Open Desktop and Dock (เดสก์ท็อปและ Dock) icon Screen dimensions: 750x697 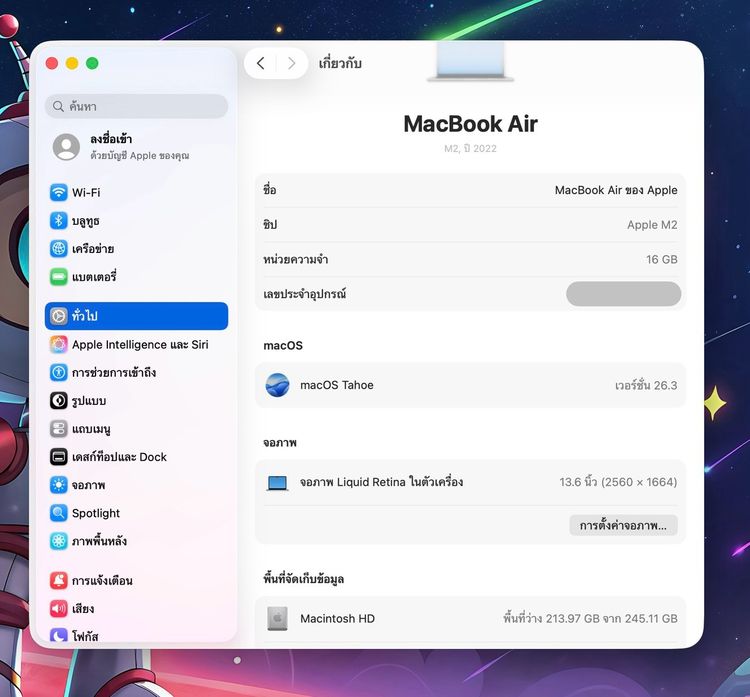(x=59, y=457)
